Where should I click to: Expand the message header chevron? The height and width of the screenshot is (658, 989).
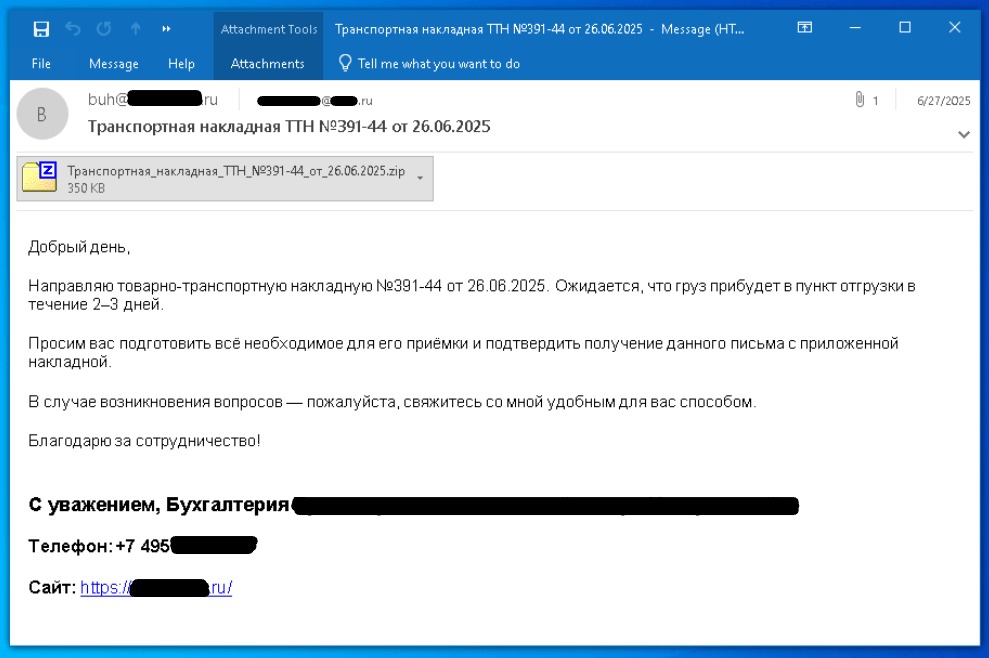(x=964, y=134)
